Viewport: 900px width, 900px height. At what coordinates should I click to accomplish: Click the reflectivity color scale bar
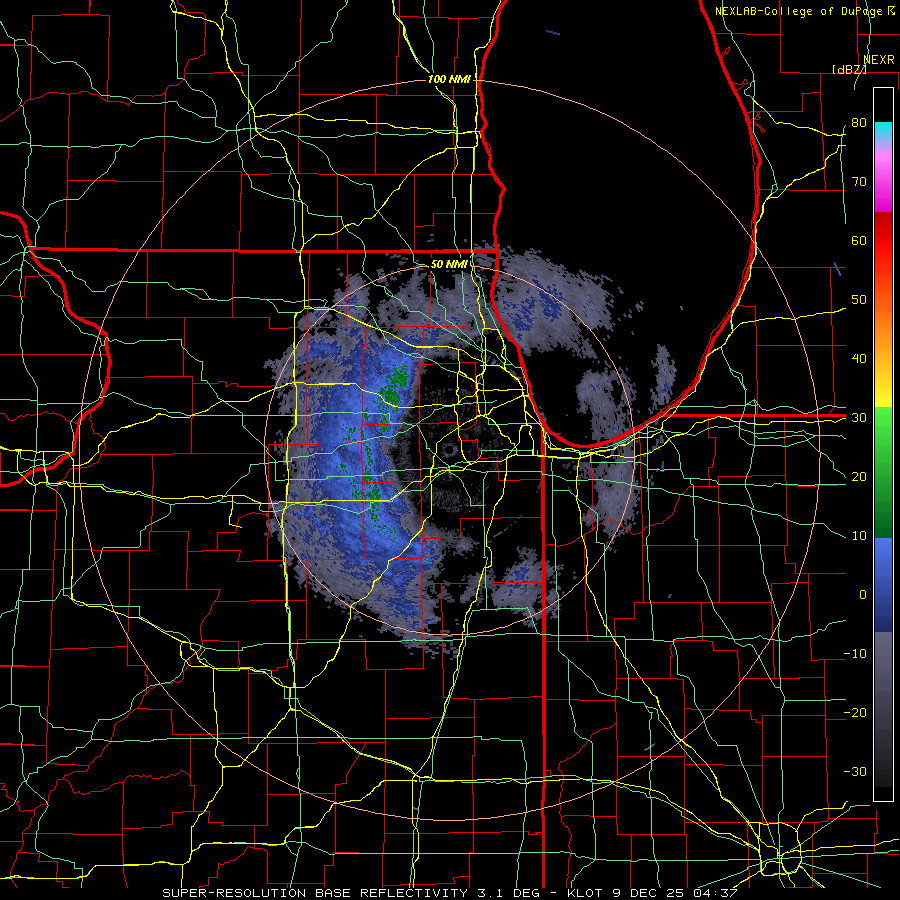883,444
